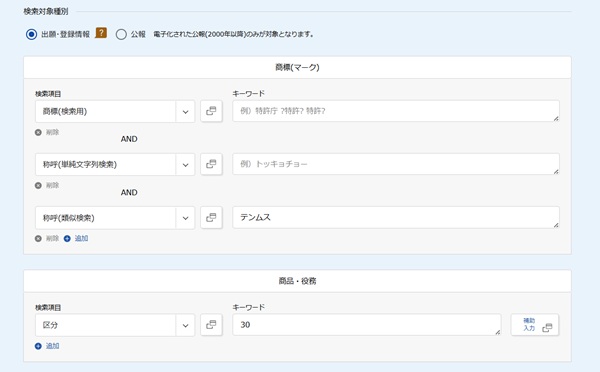600x372 pixels.
Task: Click the 商品・役務 section header
Action: coord(297,281)
